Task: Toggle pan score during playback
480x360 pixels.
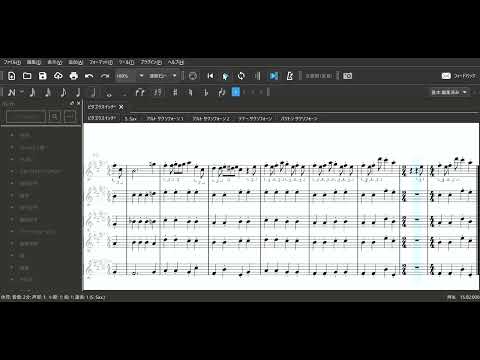Action: [x=274, y=76]
